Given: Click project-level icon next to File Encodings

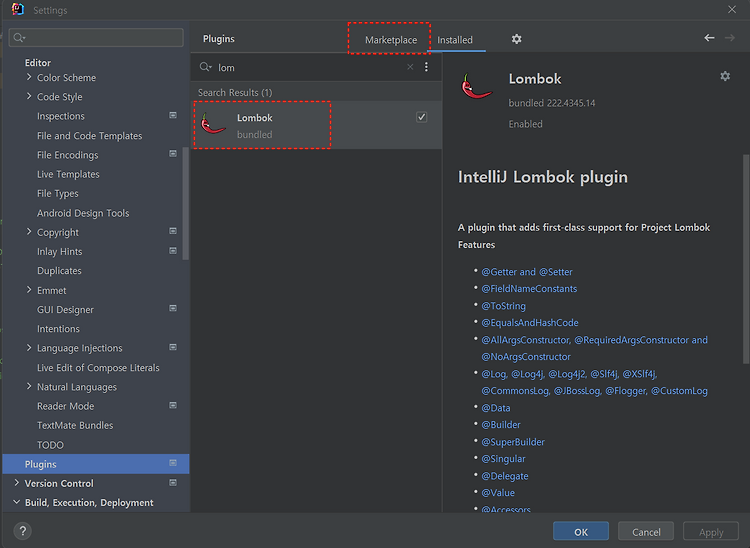Looking at the screenshot, I should tap(173, 153).
